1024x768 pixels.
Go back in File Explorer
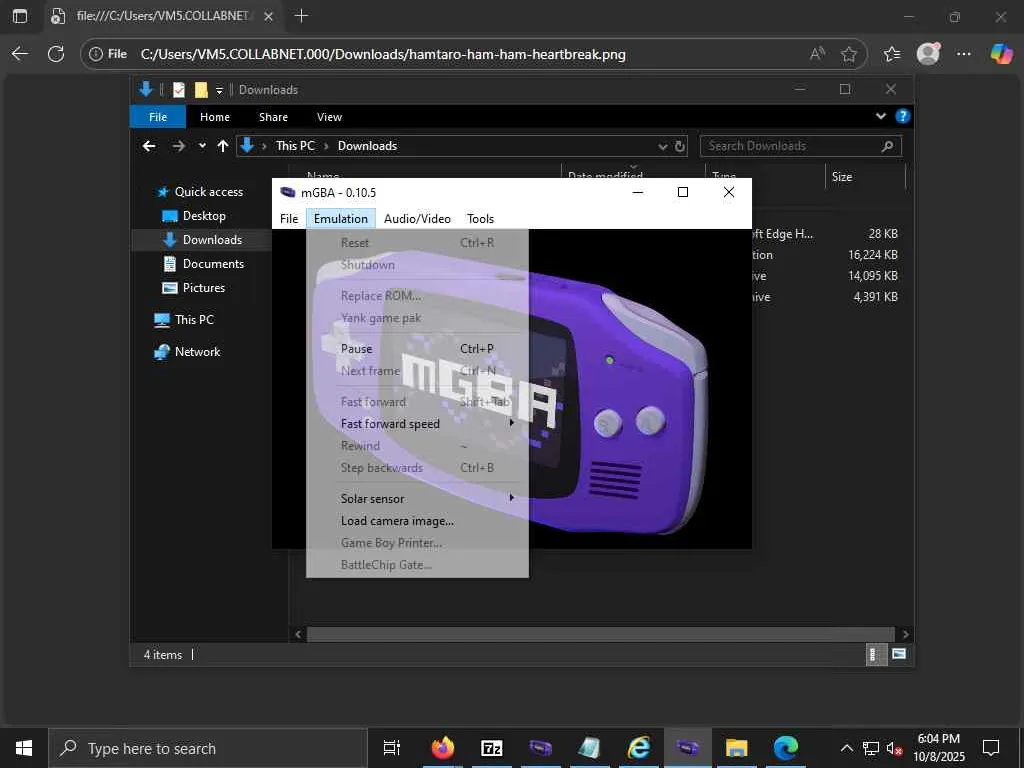[149, 146]
